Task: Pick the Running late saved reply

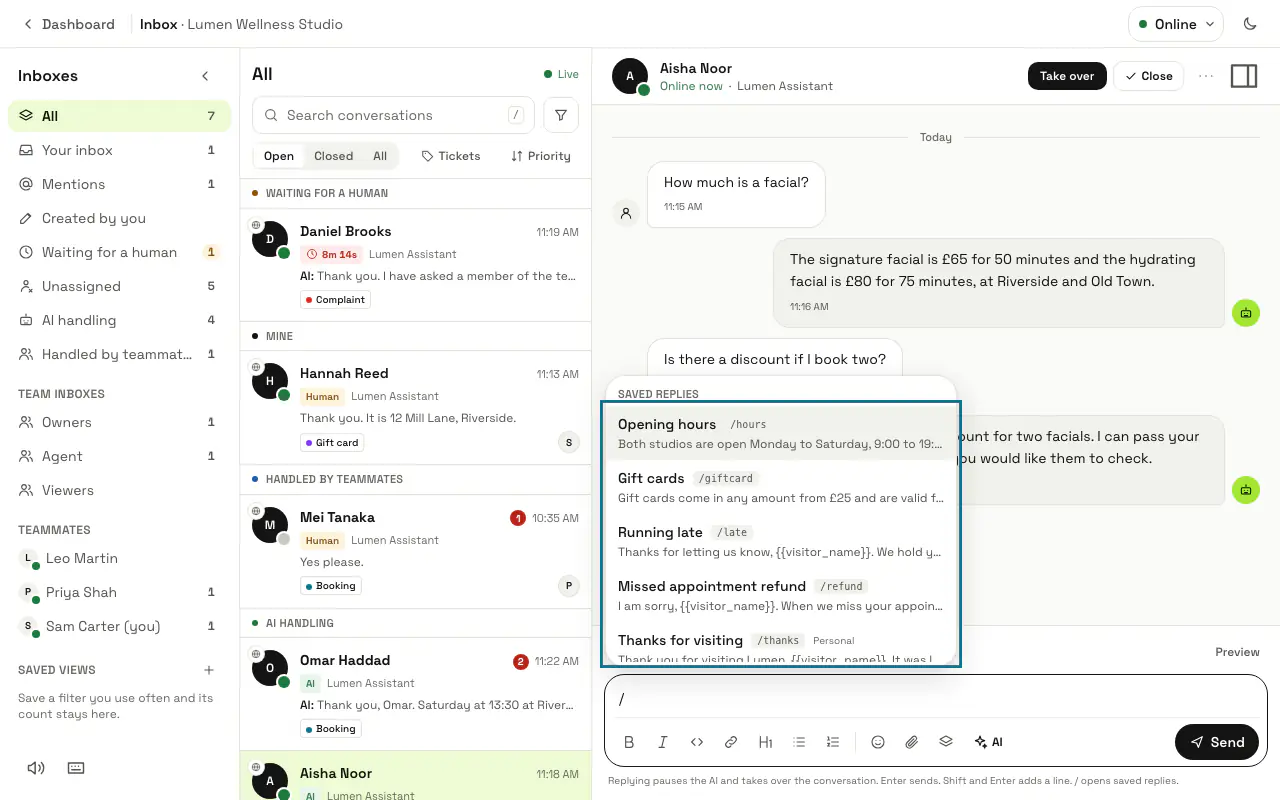Action: (781, 542)
